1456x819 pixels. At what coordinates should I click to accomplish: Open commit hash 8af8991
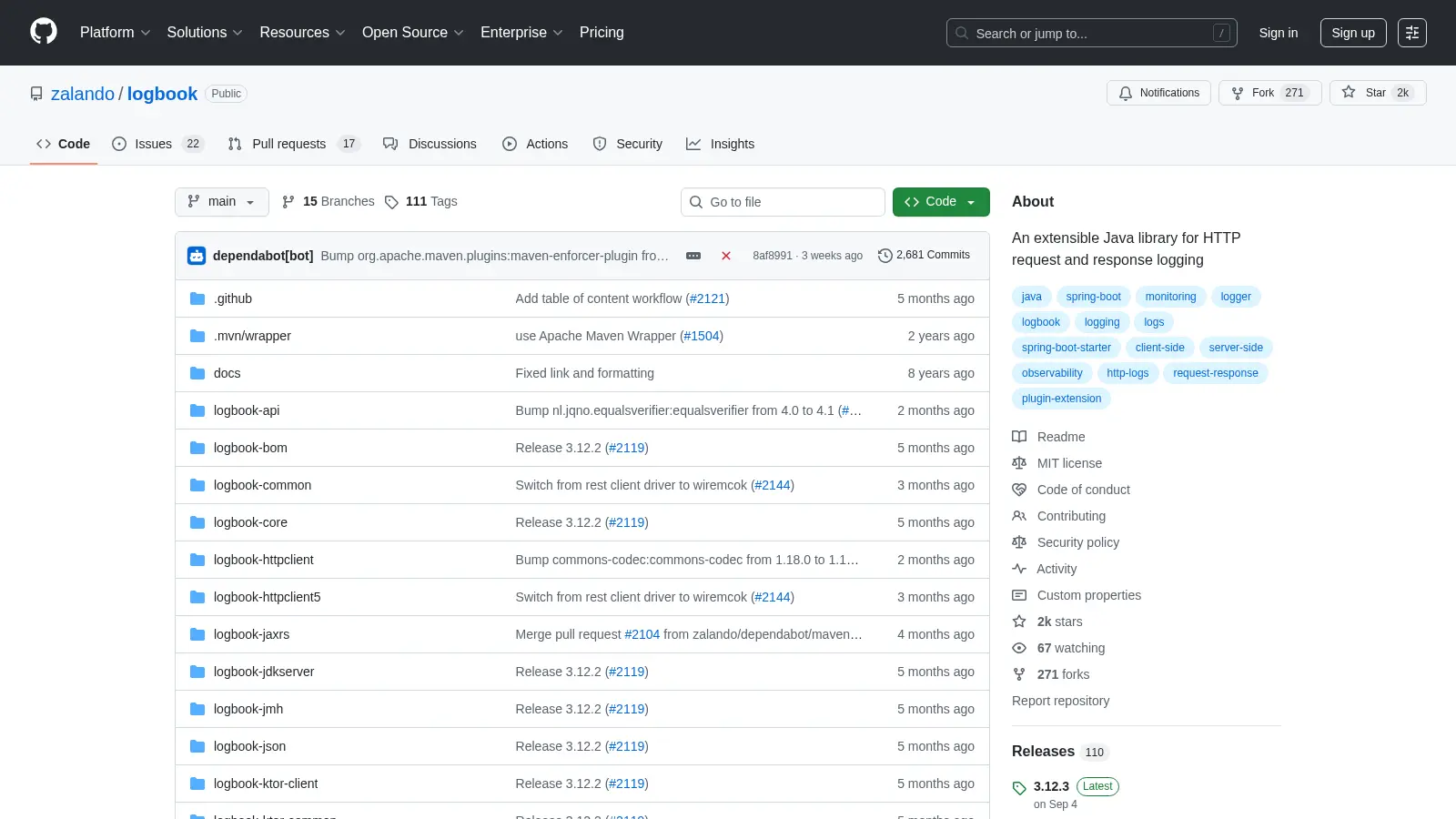point(773,256)
